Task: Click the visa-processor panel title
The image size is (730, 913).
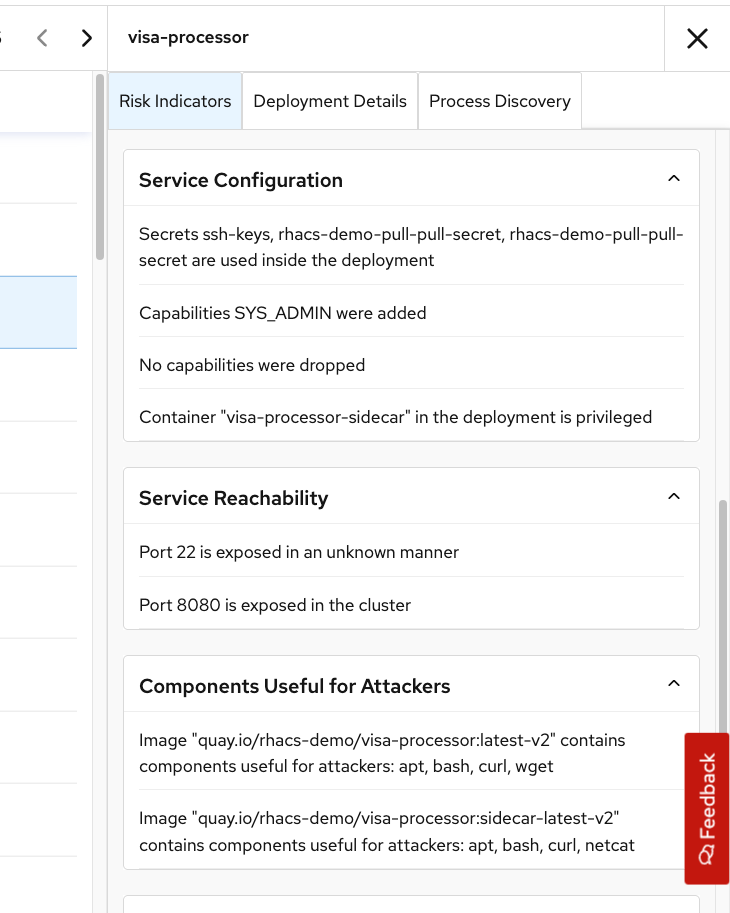Action: [188, 37]
